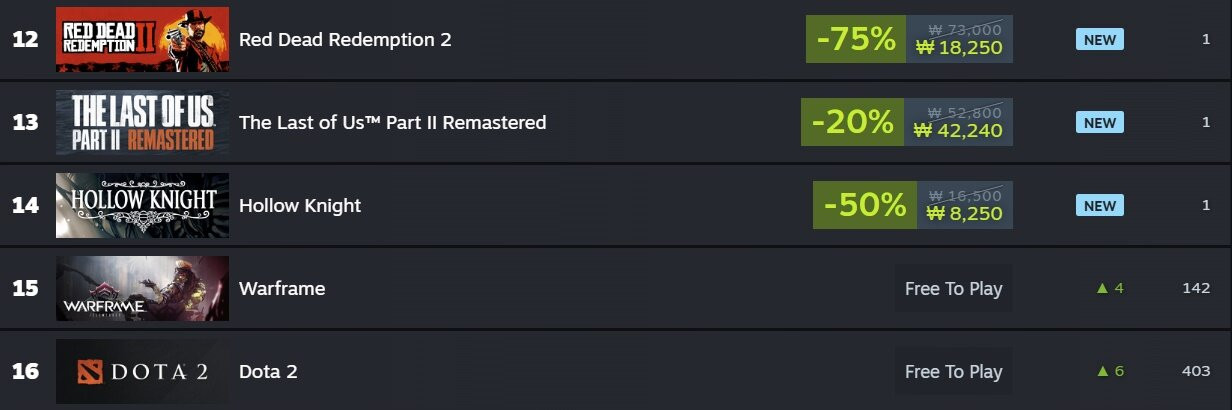The height and width of the screenshot is (410, 1232).
Task: Open the Dota 2 title text
Action: click(268, 371)
